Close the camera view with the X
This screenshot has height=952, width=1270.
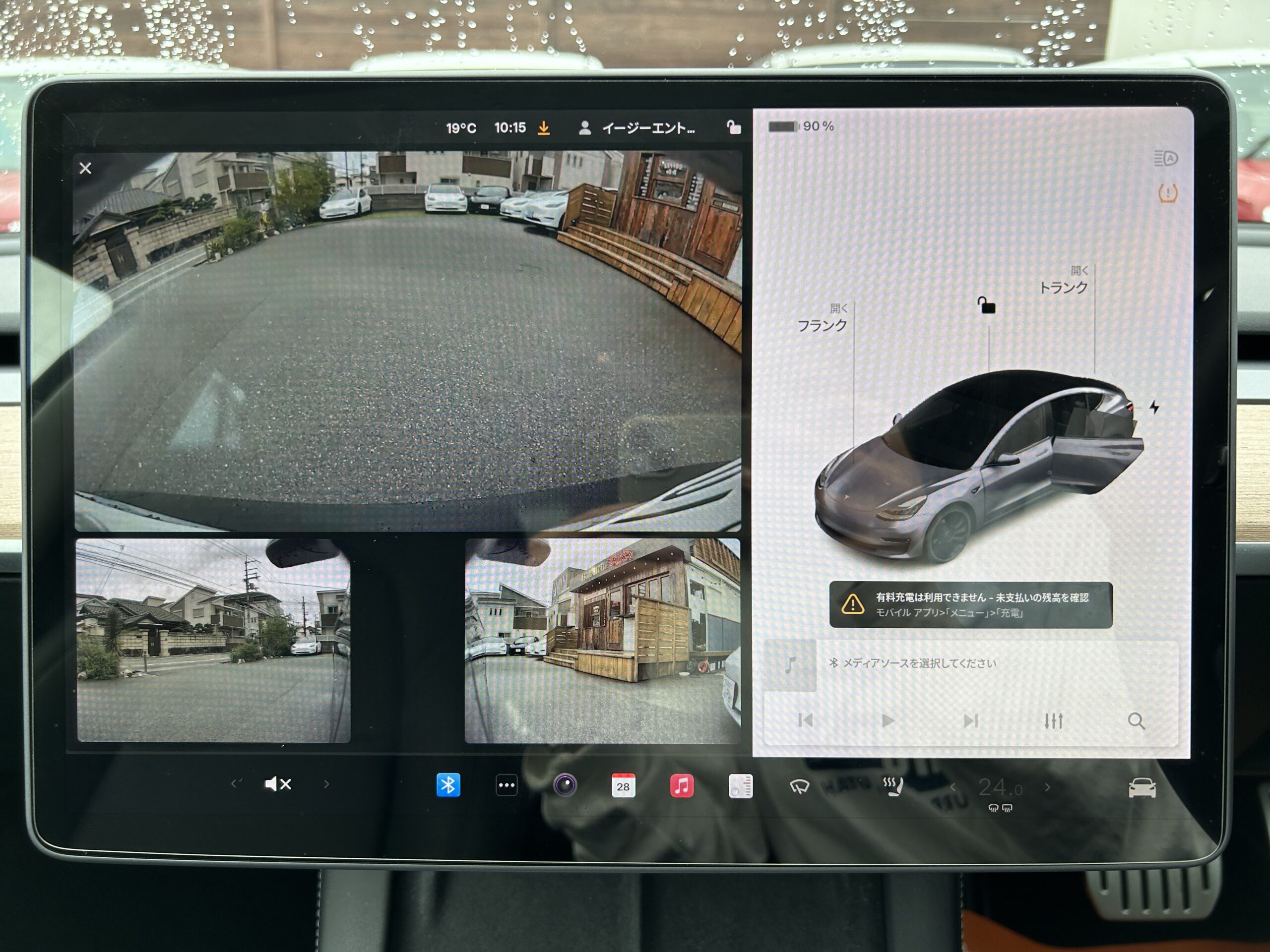click(85, 168)
